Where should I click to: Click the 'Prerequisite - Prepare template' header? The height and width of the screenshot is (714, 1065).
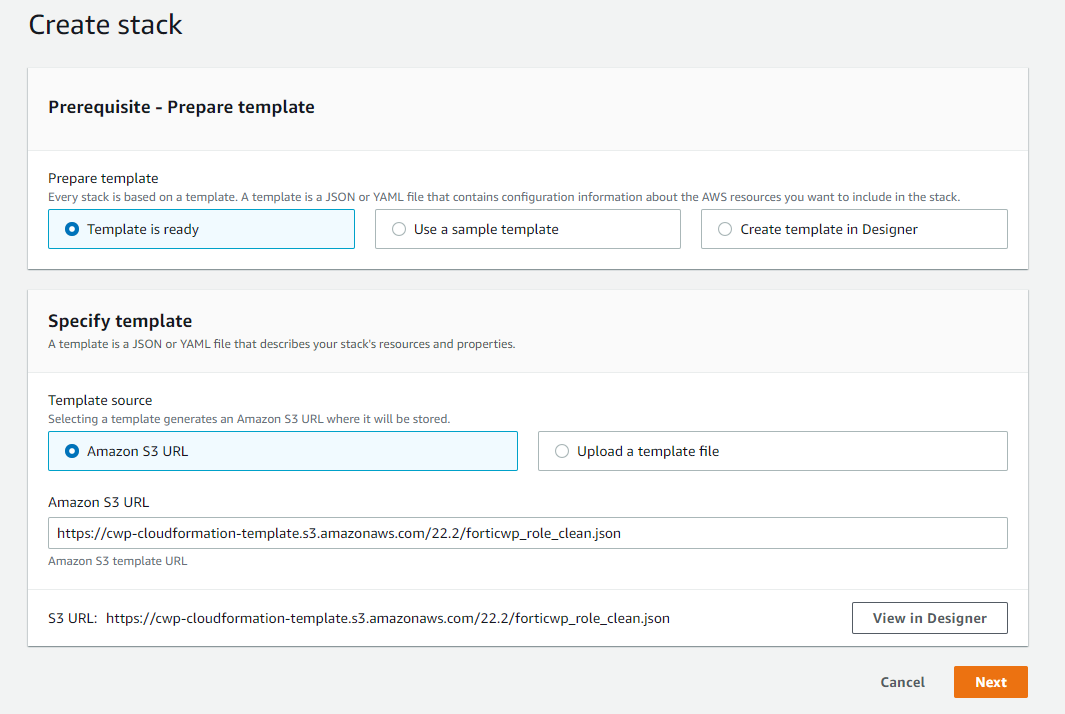(x=181, y=107)
